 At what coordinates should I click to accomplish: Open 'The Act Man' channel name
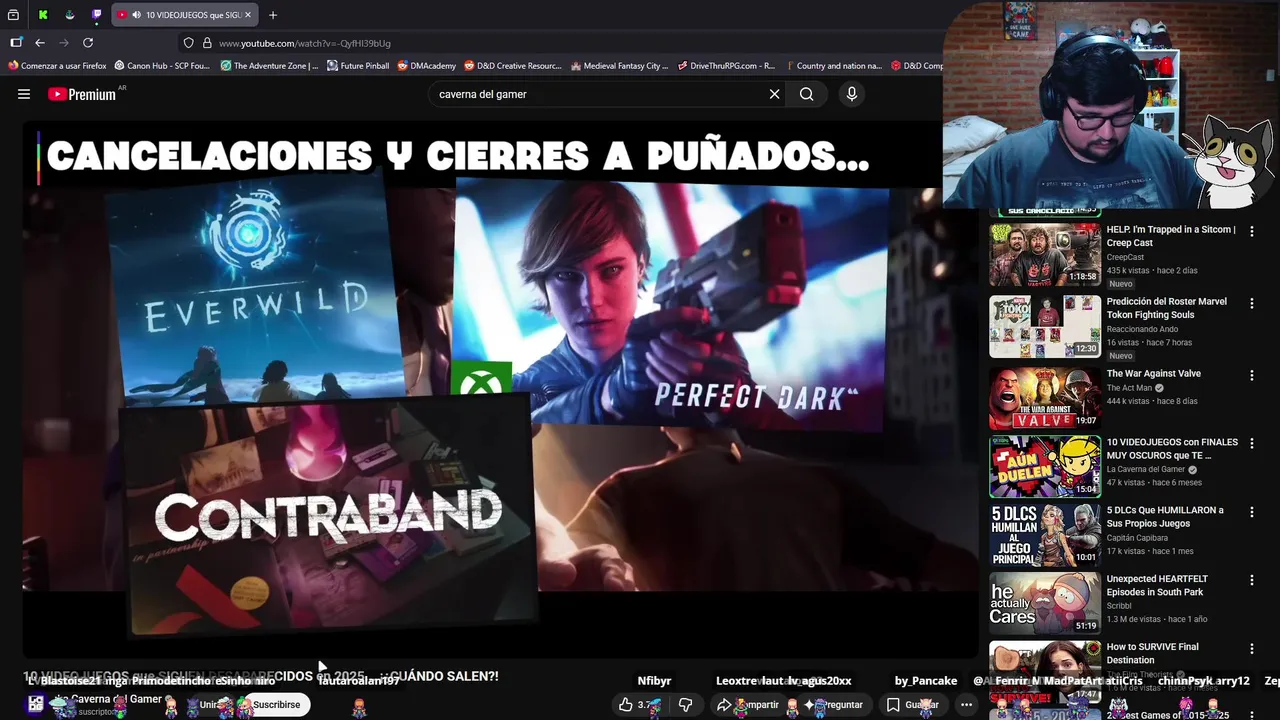[x=1129, y=388]
